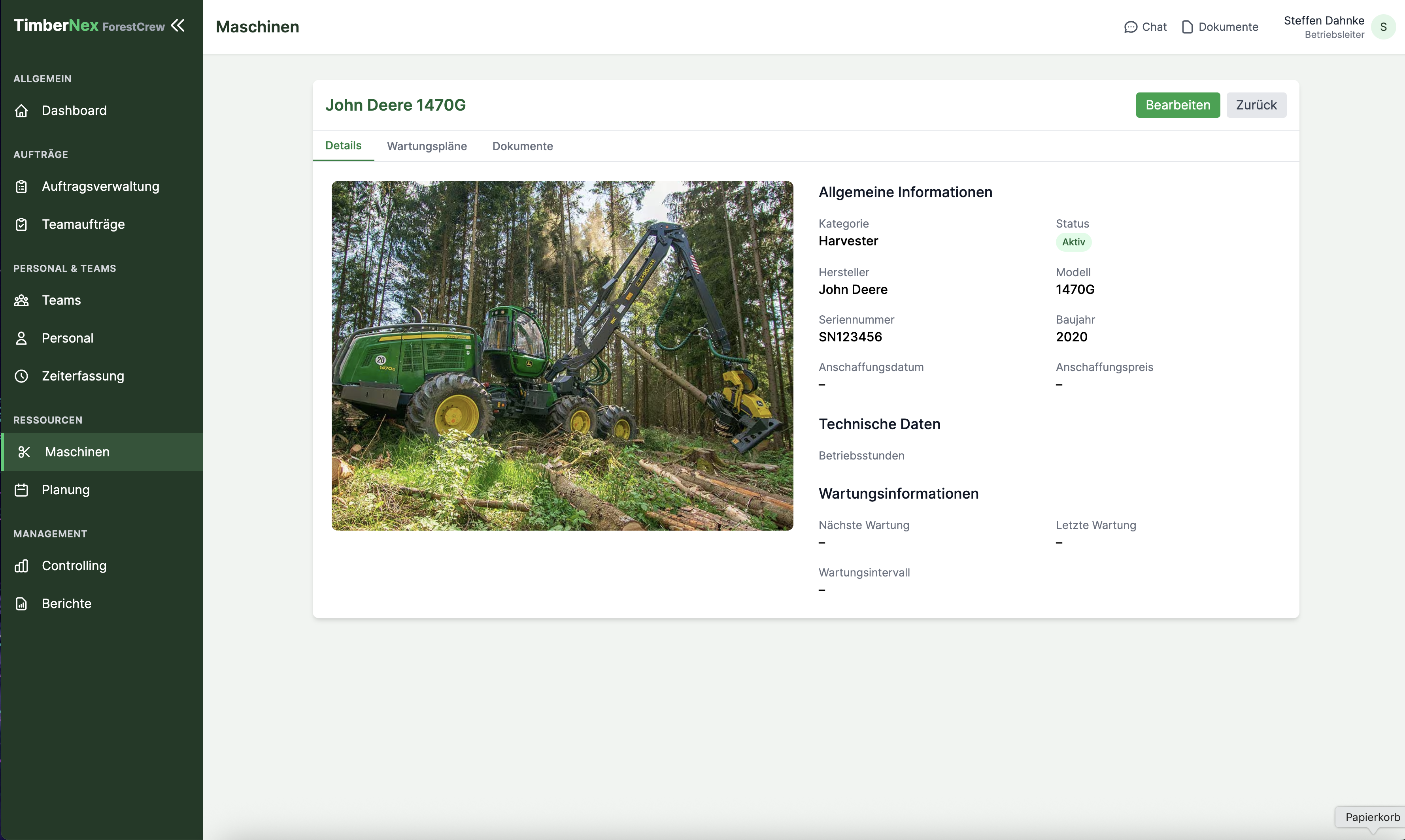This screenshot has height=840, width=1405.
Task: Click the Bearbeiten button
Action: (1178, 105)
